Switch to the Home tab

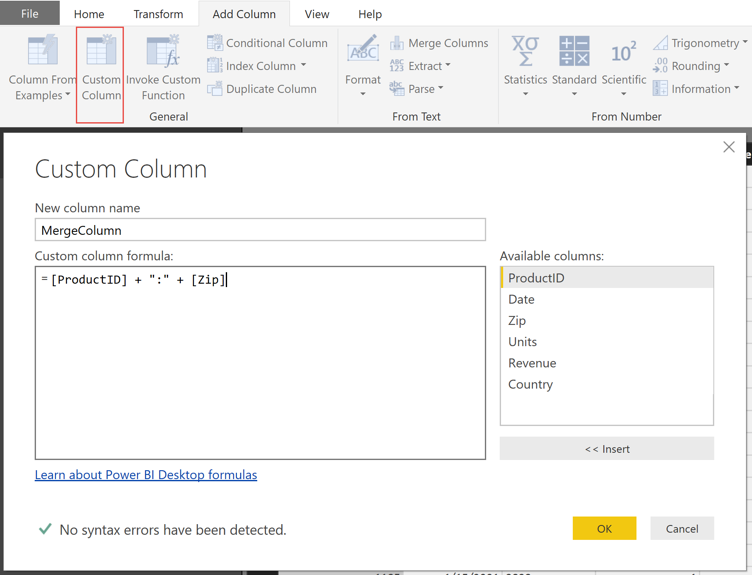89,14
